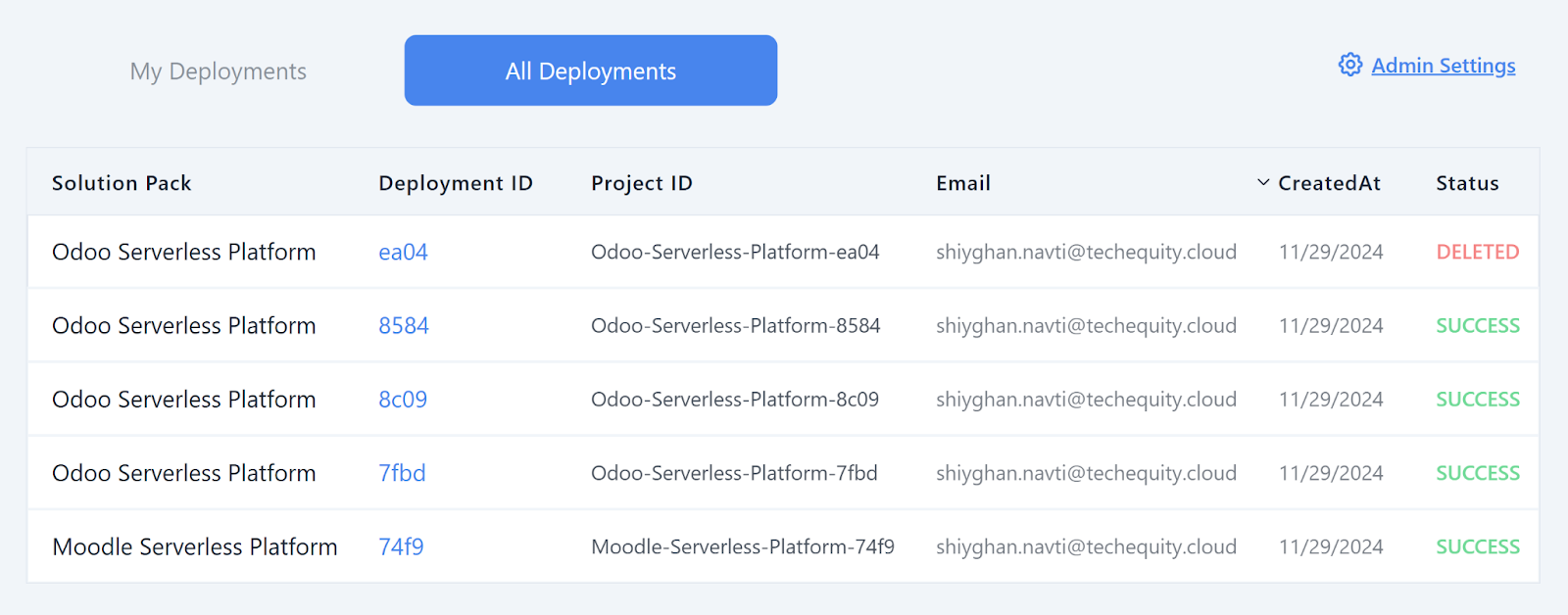The height and width of the screenshot is (615, 1568).
Task: Open deployment 74f9 link
Action: pos(401,546)
